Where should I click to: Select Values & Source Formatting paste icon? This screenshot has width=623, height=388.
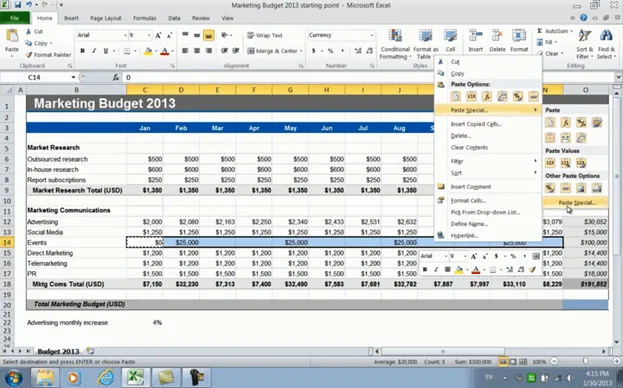(x=581, y=163)
